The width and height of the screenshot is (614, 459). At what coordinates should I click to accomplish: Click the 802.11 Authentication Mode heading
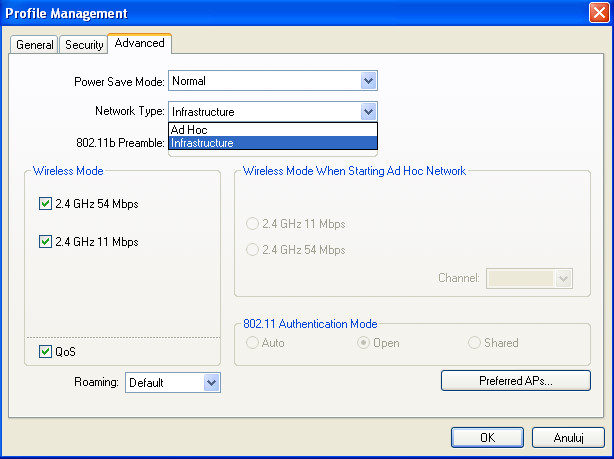[310, 324]
